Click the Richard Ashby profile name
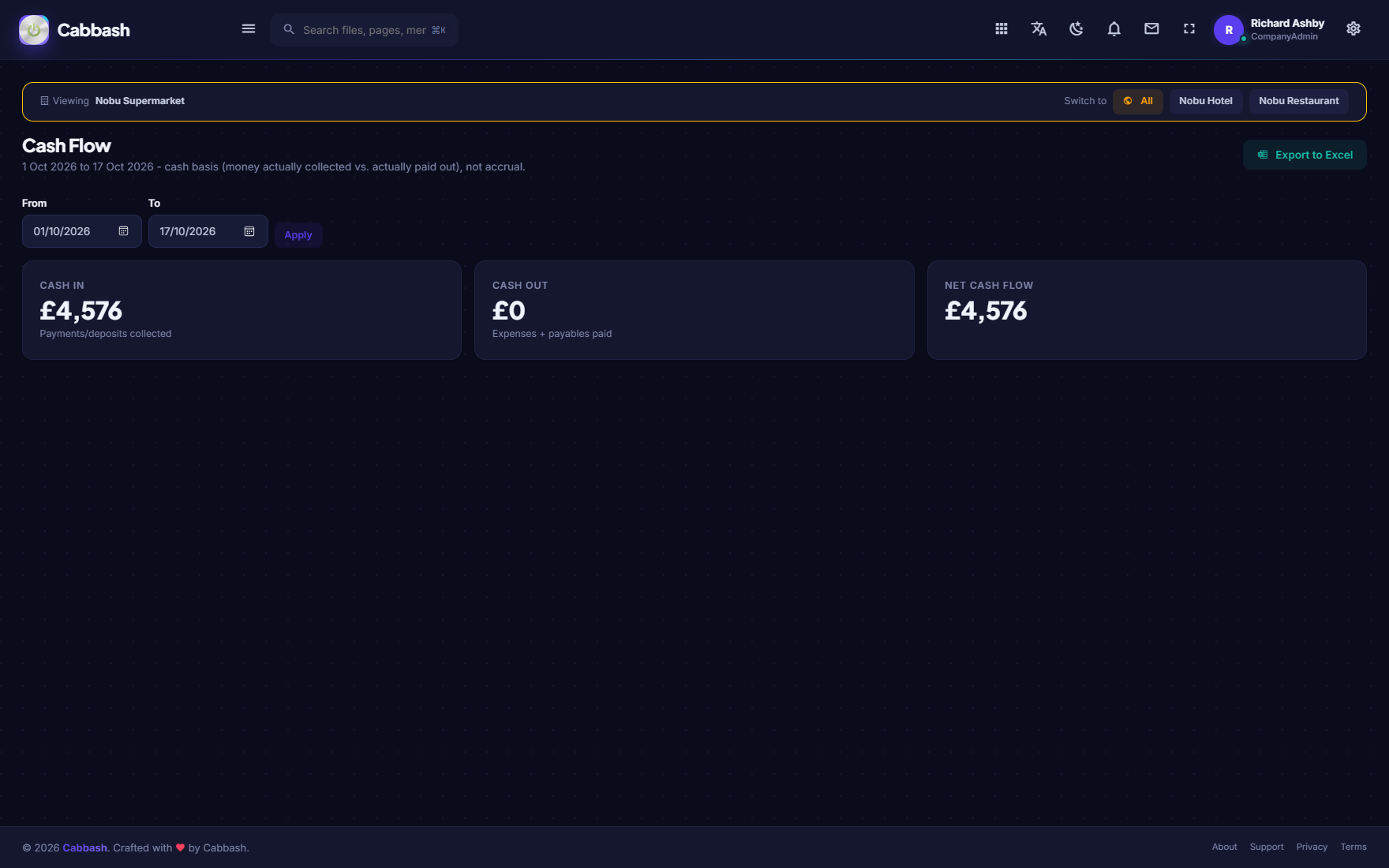The image size is (1389, 868). click(1287, 24)
